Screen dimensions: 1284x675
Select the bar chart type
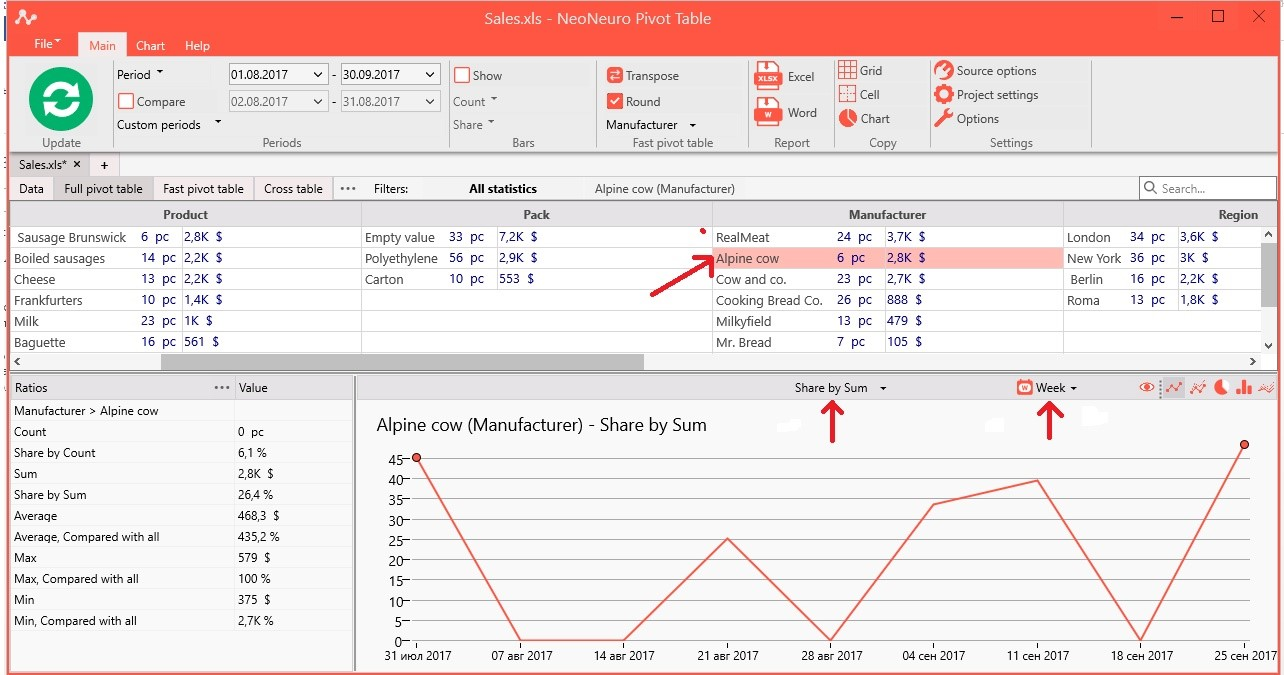click(x=1244, y=388)
